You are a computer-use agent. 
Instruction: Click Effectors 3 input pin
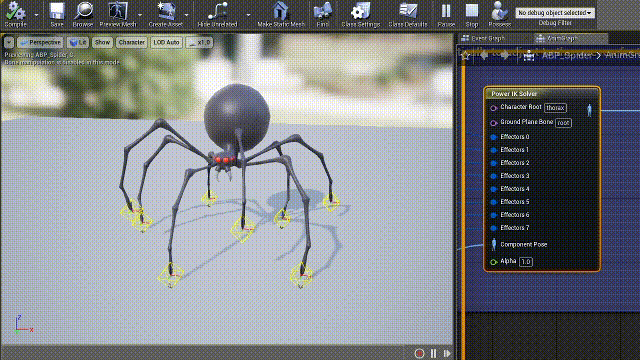pyautogui.click(x=493, y=176)
